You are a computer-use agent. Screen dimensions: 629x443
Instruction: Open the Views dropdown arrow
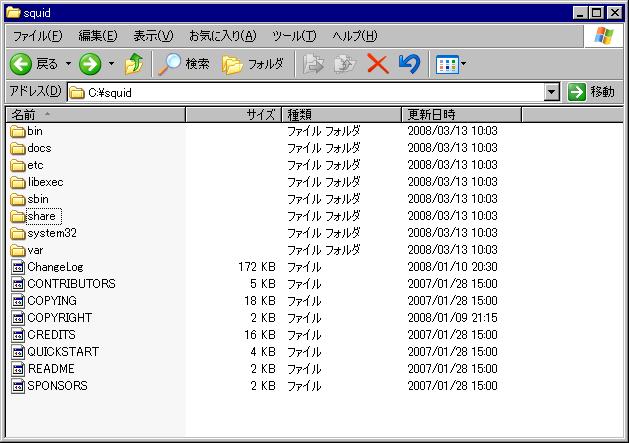[x=463, y=63]
